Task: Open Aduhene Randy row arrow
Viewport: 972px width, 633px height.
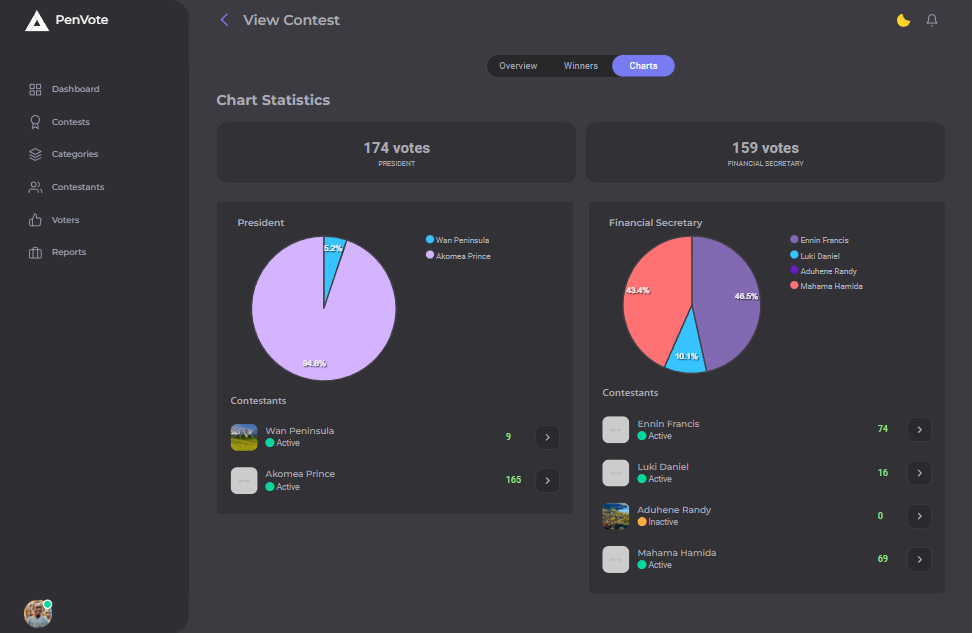Action: (919, 516)
